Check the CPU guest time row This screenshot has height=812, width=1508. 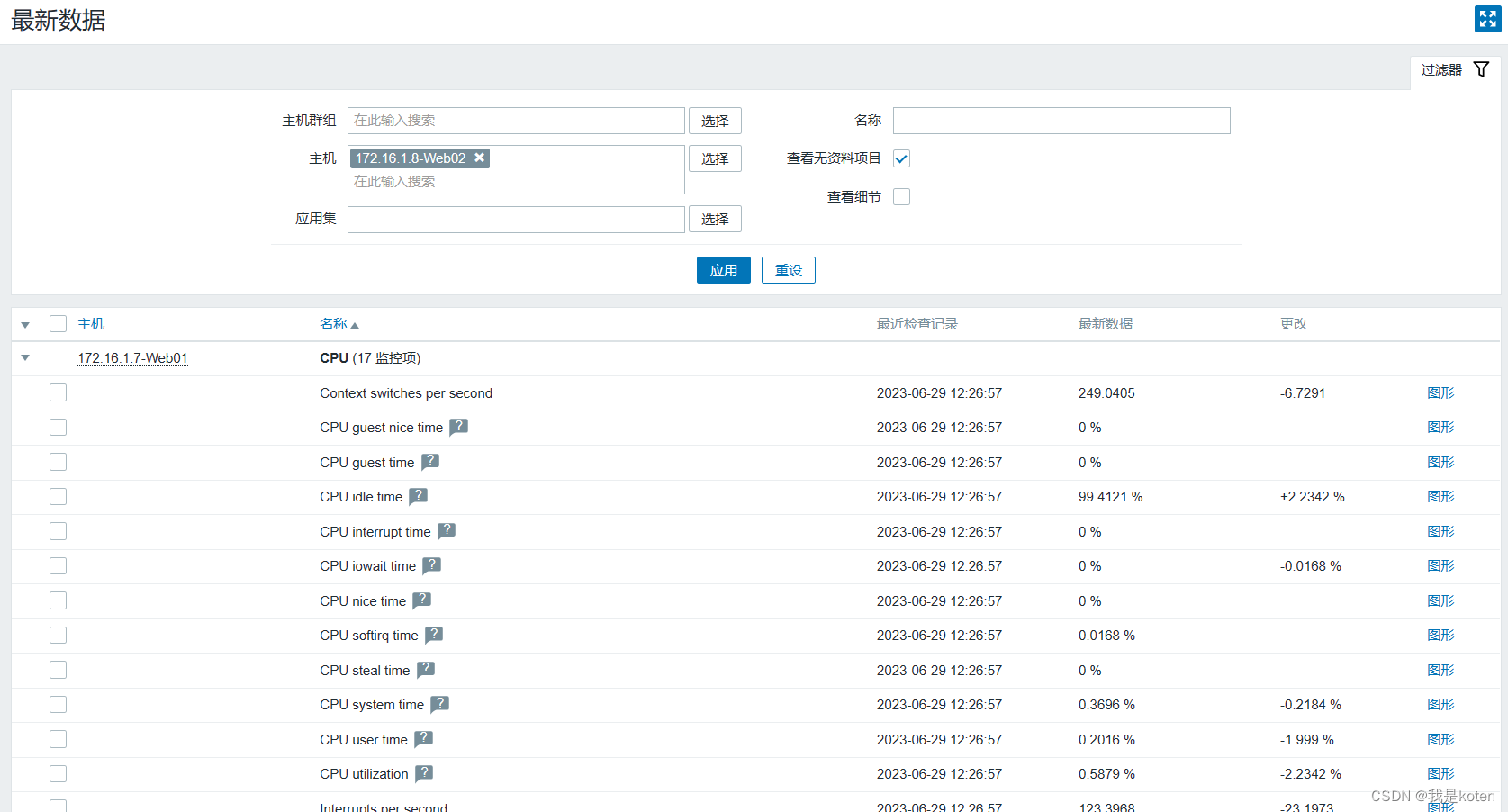point(58,462)
